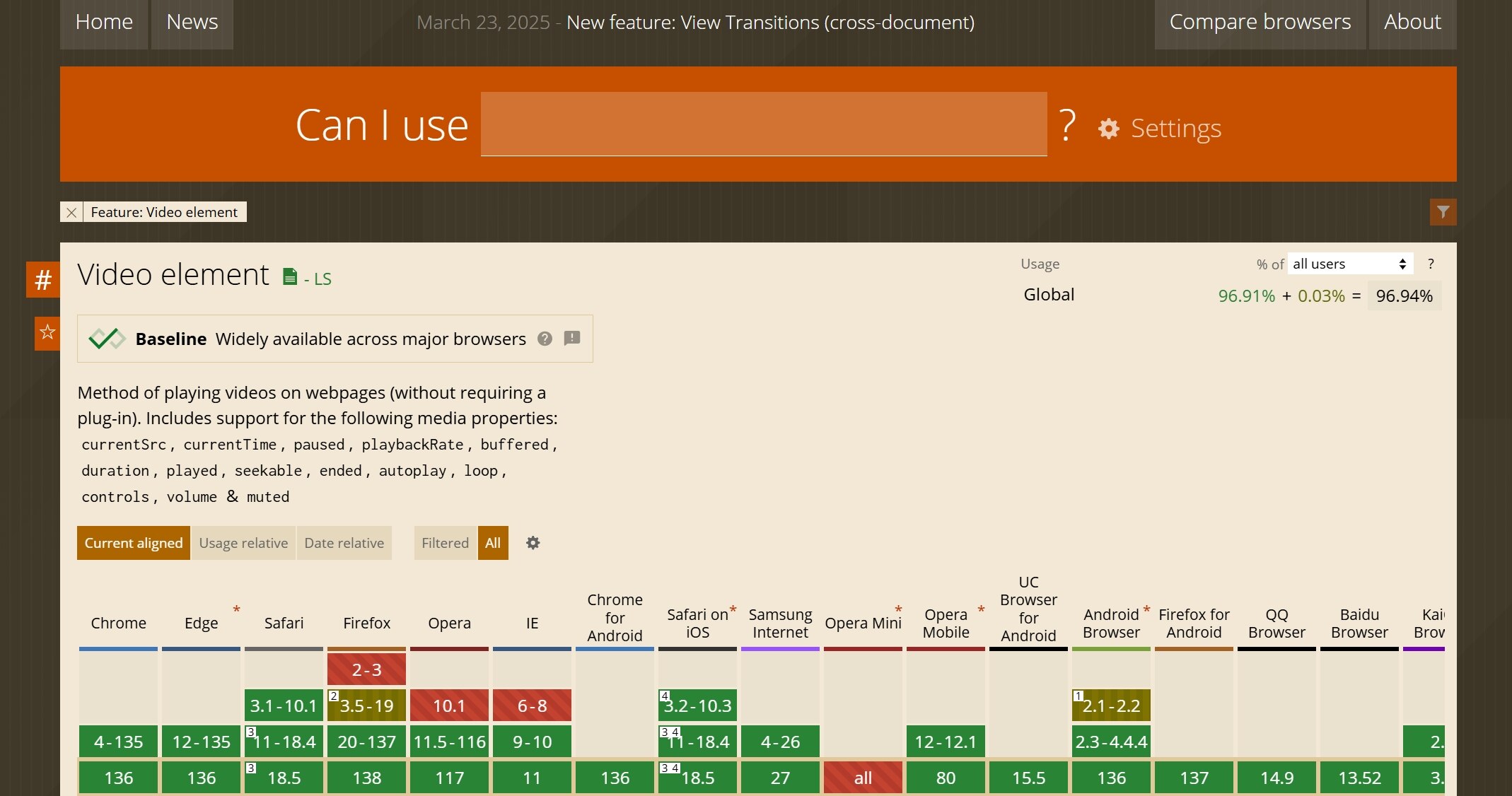The height and width of the screenshot is (796, 1512).
Task: Click Chrome for Android column header
Action: [x=615, y=618]
